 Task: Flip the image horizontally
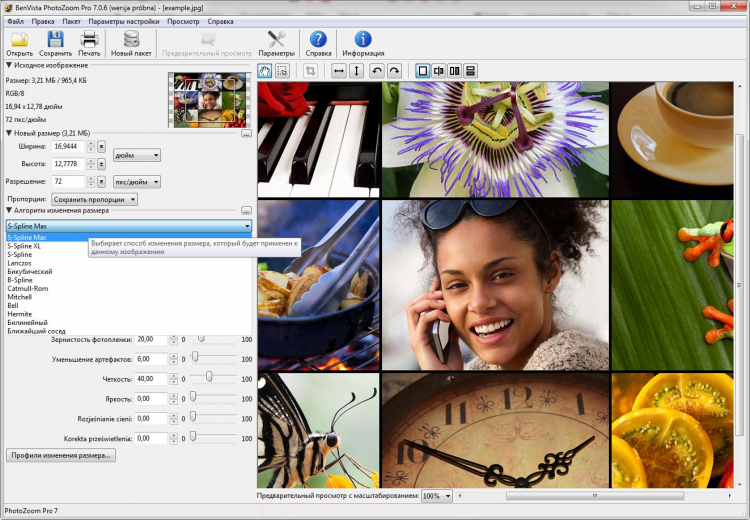point(339,71)
